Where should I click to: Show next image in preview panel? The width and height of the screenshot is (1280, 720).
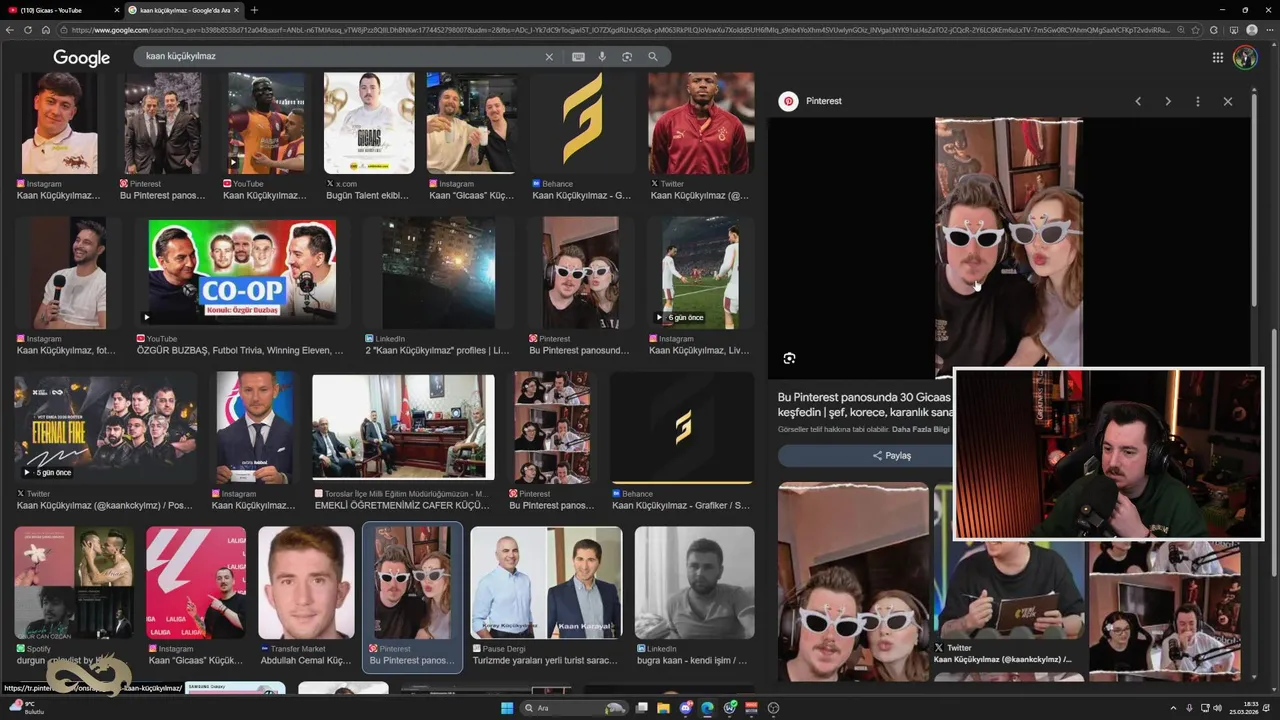click(x=1167, y=101)
